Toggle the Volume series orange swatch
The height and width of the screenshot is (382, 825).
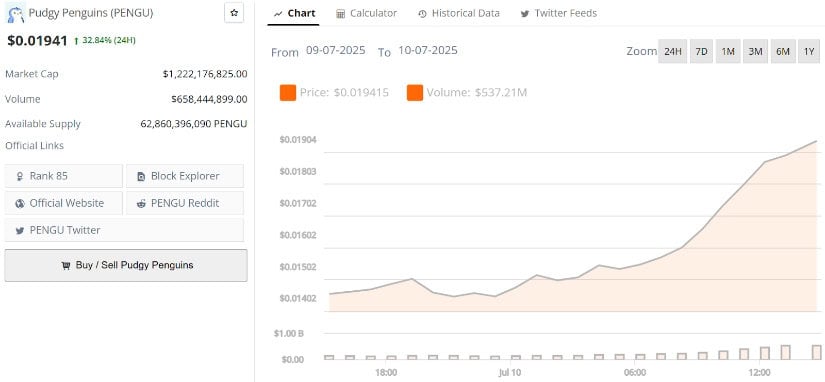pyautogui.click(x=415, y=93)
